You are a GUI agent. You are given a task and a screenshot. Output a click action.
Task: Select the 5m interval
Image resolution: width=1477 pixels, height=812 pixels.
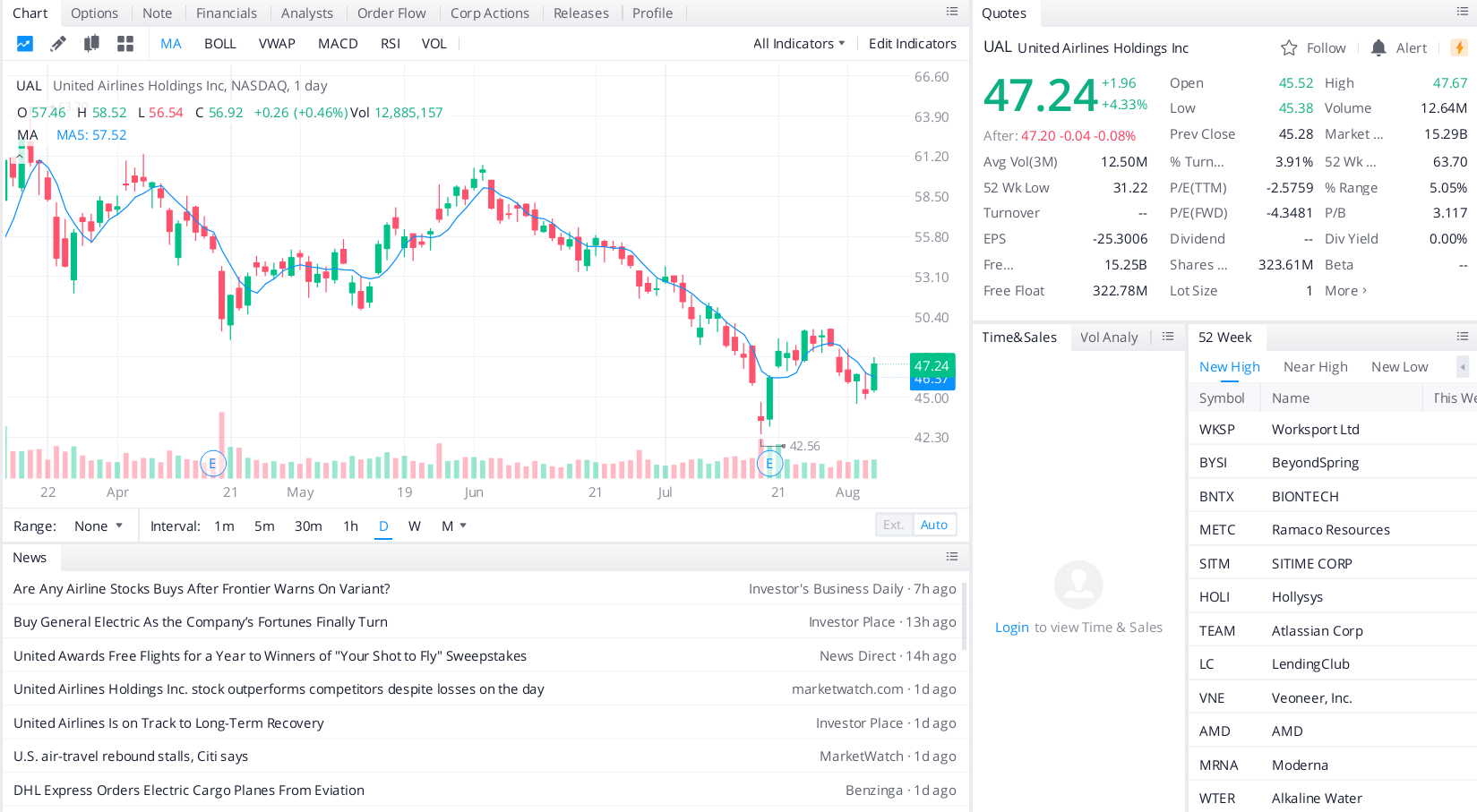(264, 526)
